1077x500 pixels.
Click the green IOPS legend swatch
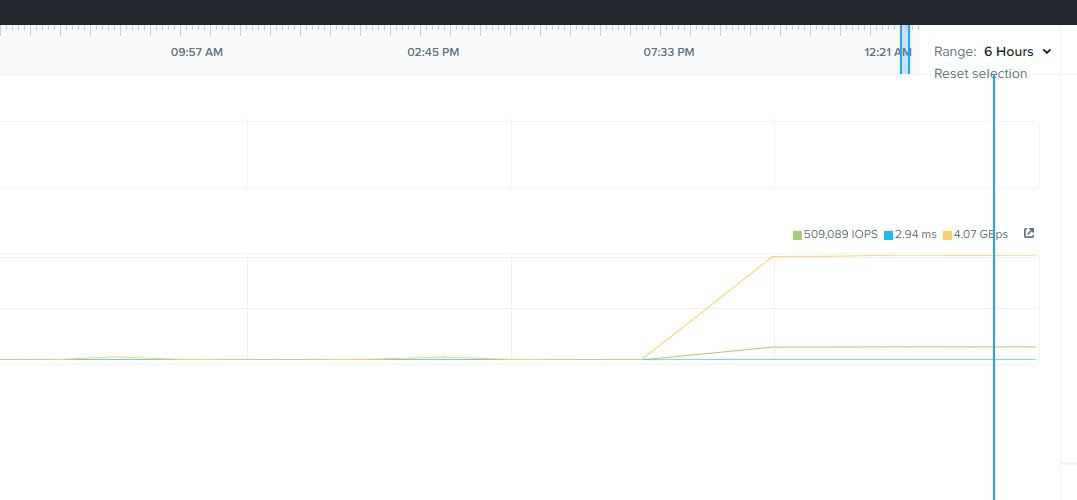[797, 235]
